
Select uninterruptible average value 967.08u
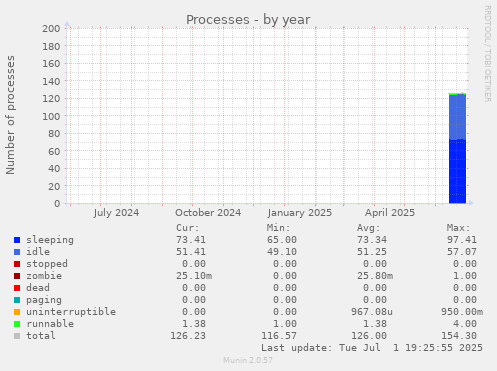[372, 312]
